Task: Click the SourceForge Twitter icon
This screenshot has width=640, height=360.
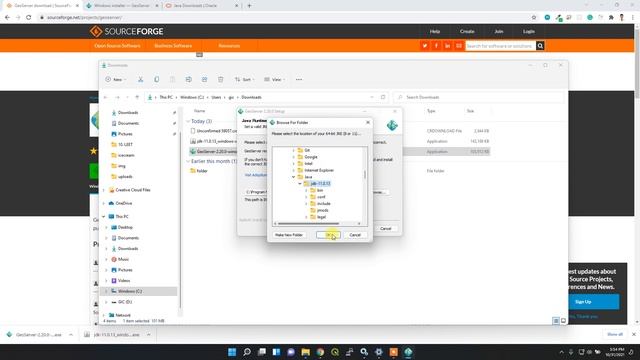Action: pyautogui.click(x=424, y=46)
